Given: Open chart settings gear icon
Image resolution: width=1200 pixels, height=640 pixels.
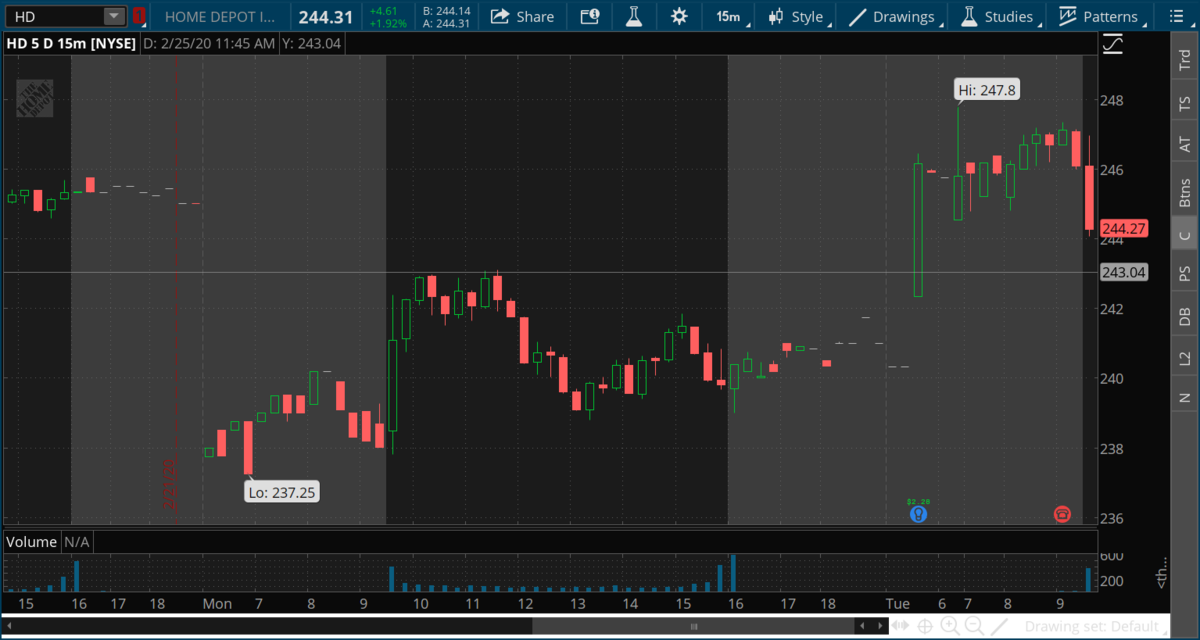Looking at the screenshot, I should pyautogui.click(x=679, y=16).
